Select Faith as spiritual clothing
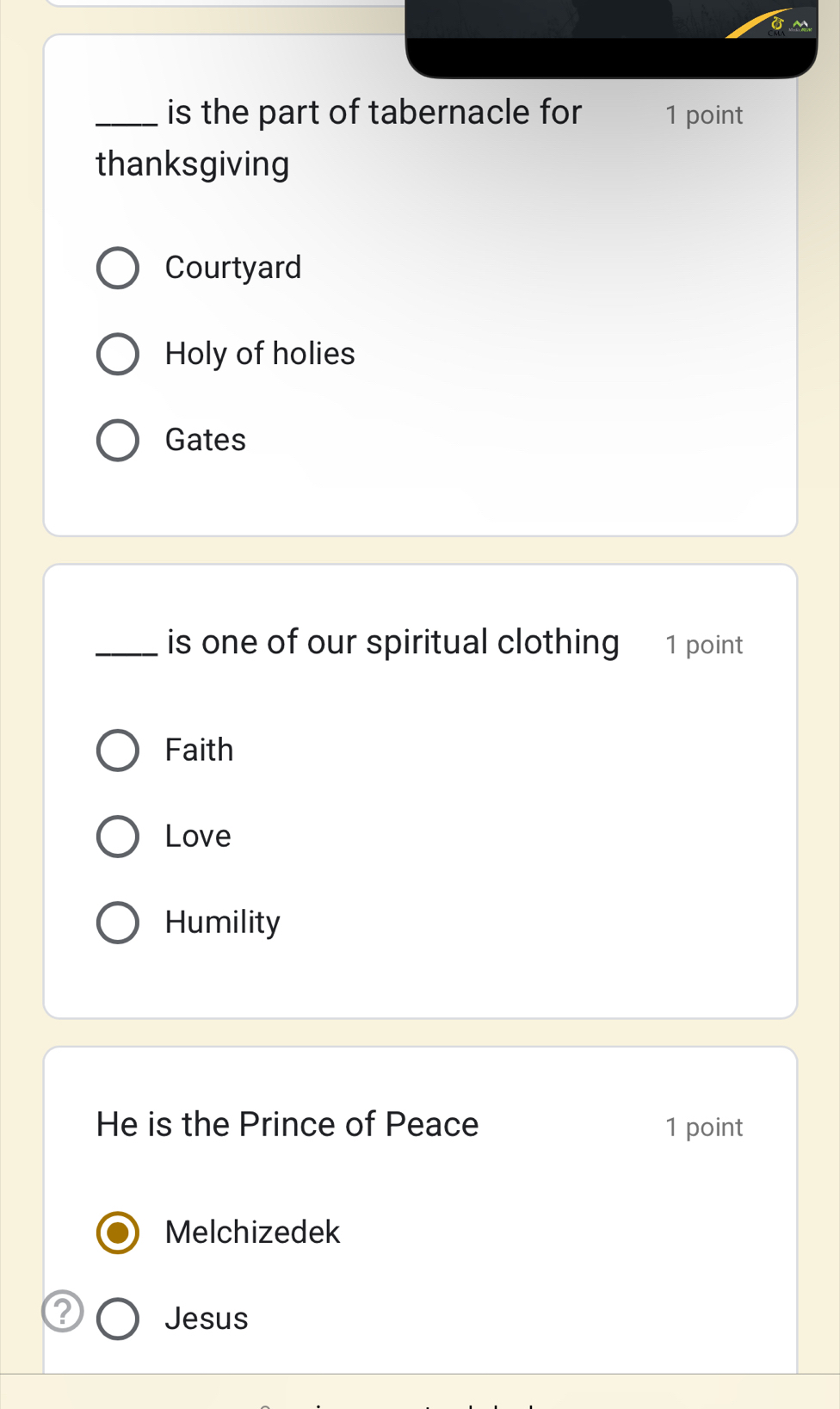This screenshot has width=840, height=1409. click(x=118, y=751)
